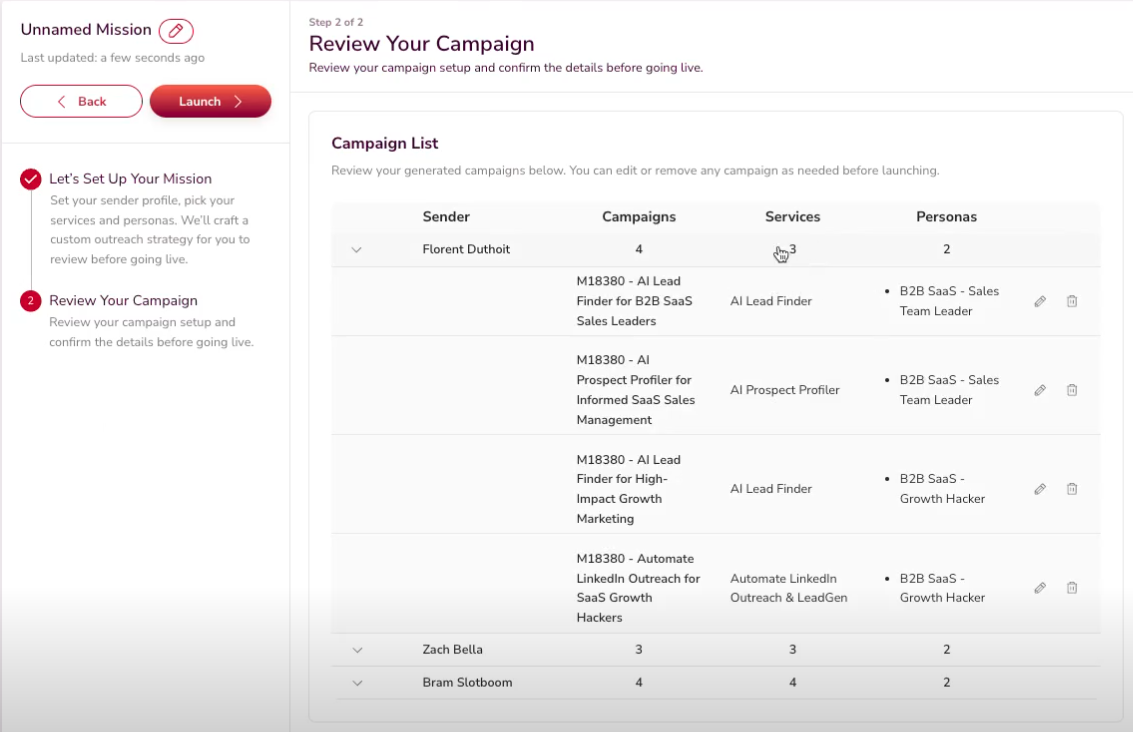
Task: Delete the AI Prospect Profiler campaign
Action: 1072,390
